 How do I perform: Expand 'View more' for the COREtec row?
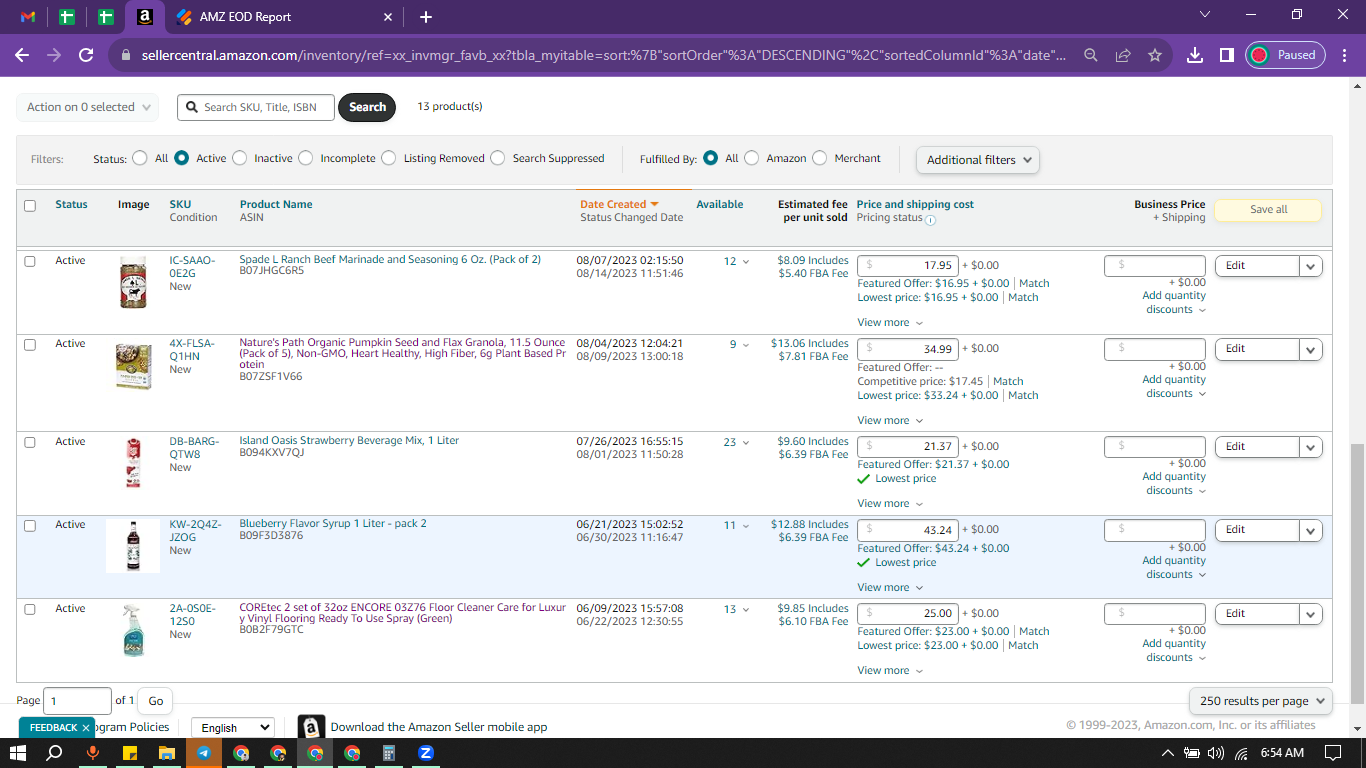pos(890,671)
